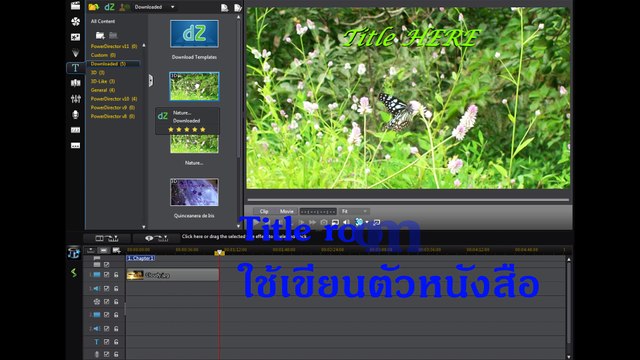Switch preview to Movie mode
Image resolution: width=640 pixels, height=360 pixels.
click(x=287, y=211)
